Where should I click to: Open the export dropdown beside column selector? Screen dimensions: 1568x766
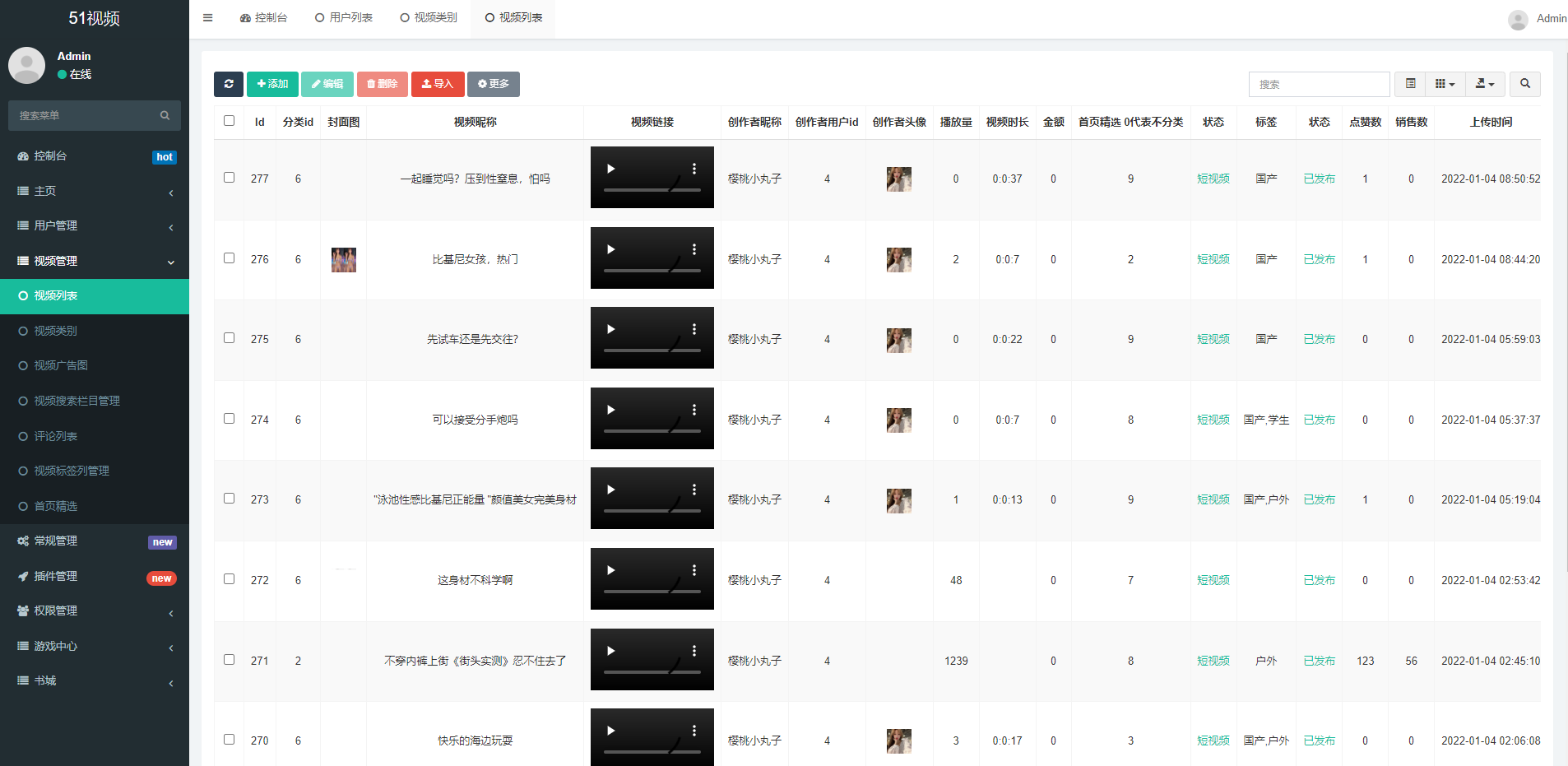tap(1485, 84)
